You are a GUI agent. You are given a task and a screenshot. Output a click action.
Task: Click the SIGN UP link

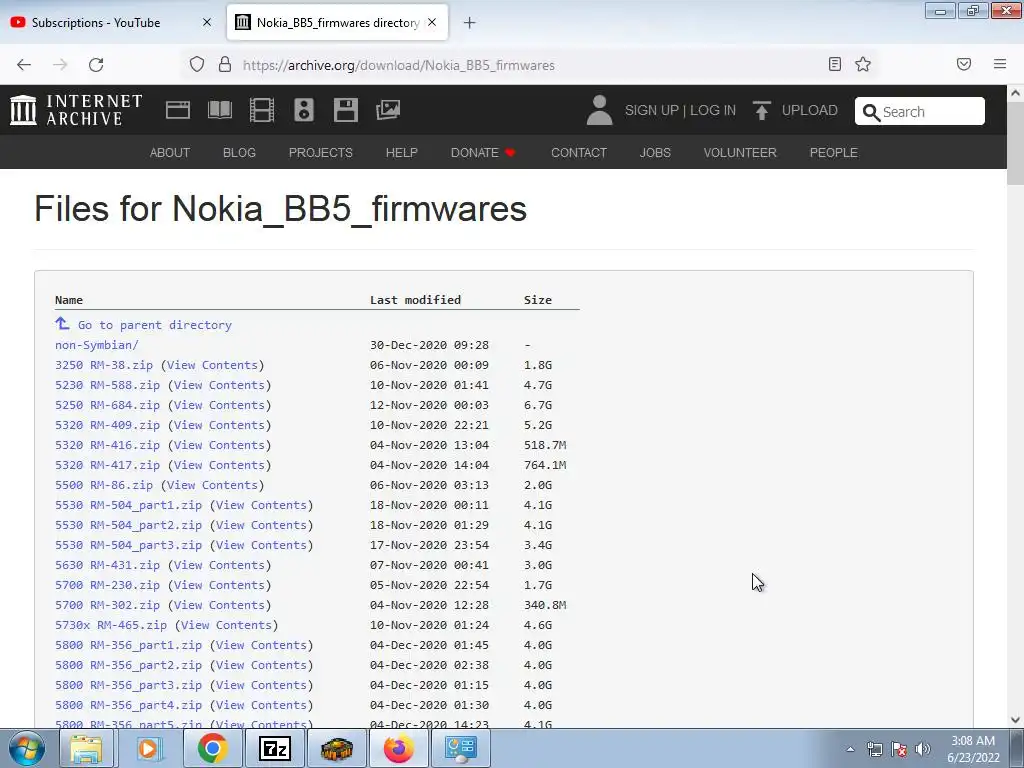click(651, 110)
